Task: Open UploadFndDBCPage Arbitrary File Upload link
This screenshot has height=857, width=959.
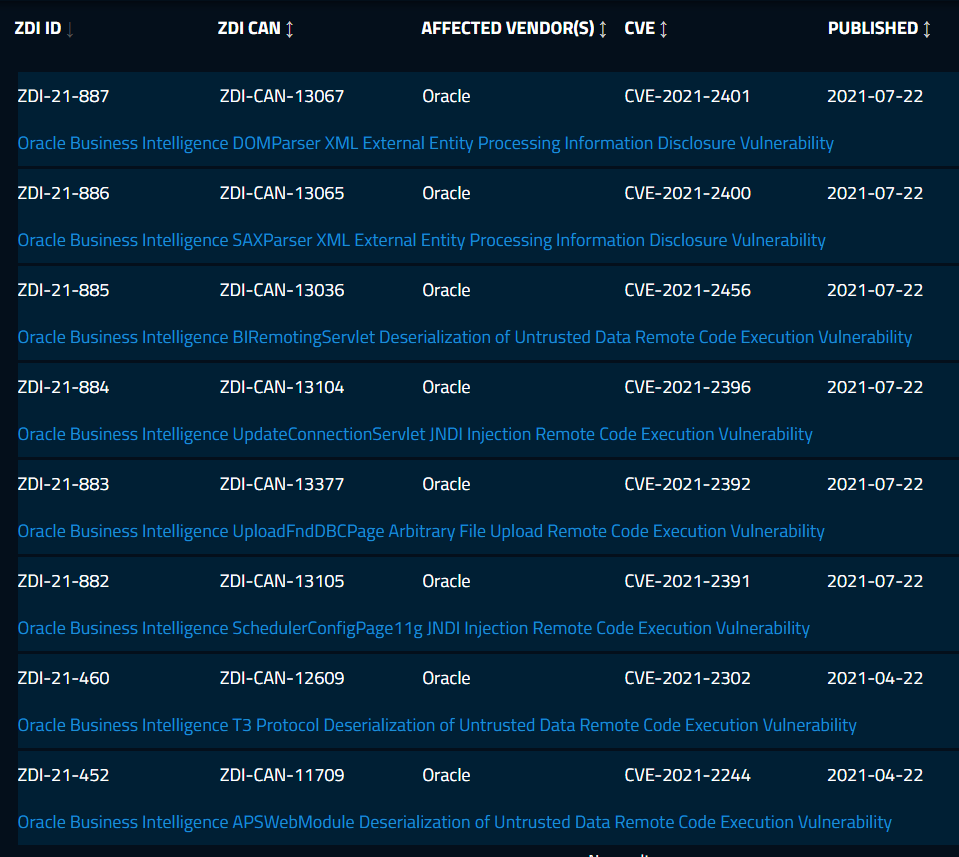Action: (x=421, y=531)
